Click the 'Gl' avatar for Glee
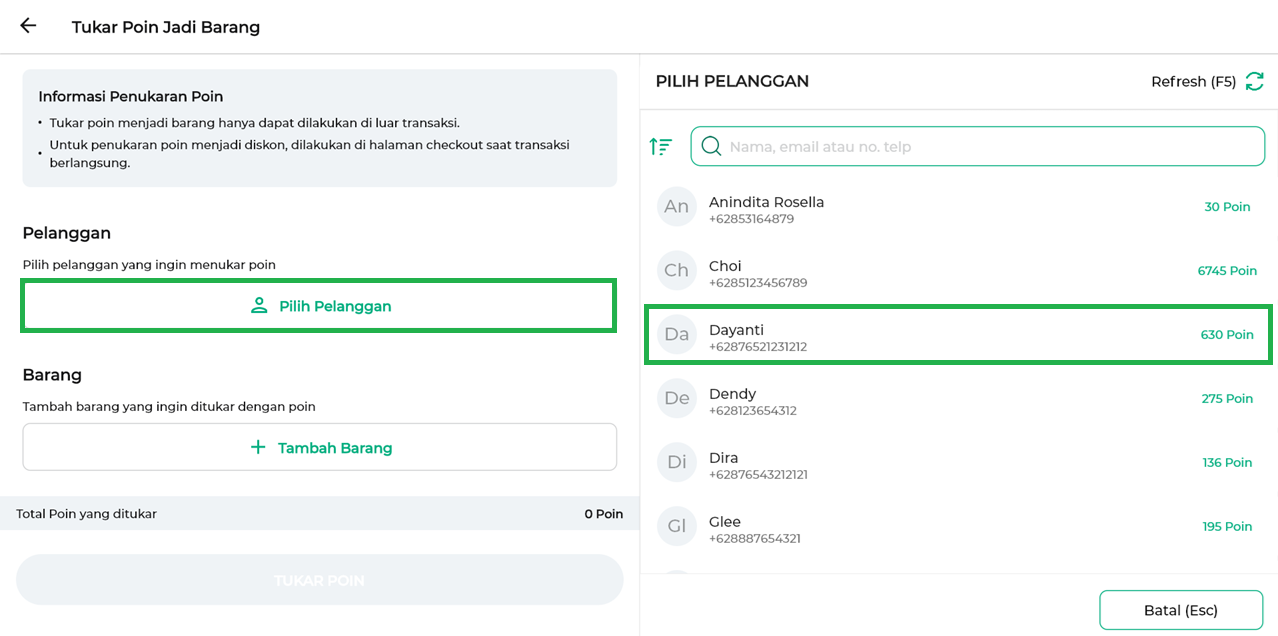This screenshot has width=1278, height=636. click(x=677, y=527)
